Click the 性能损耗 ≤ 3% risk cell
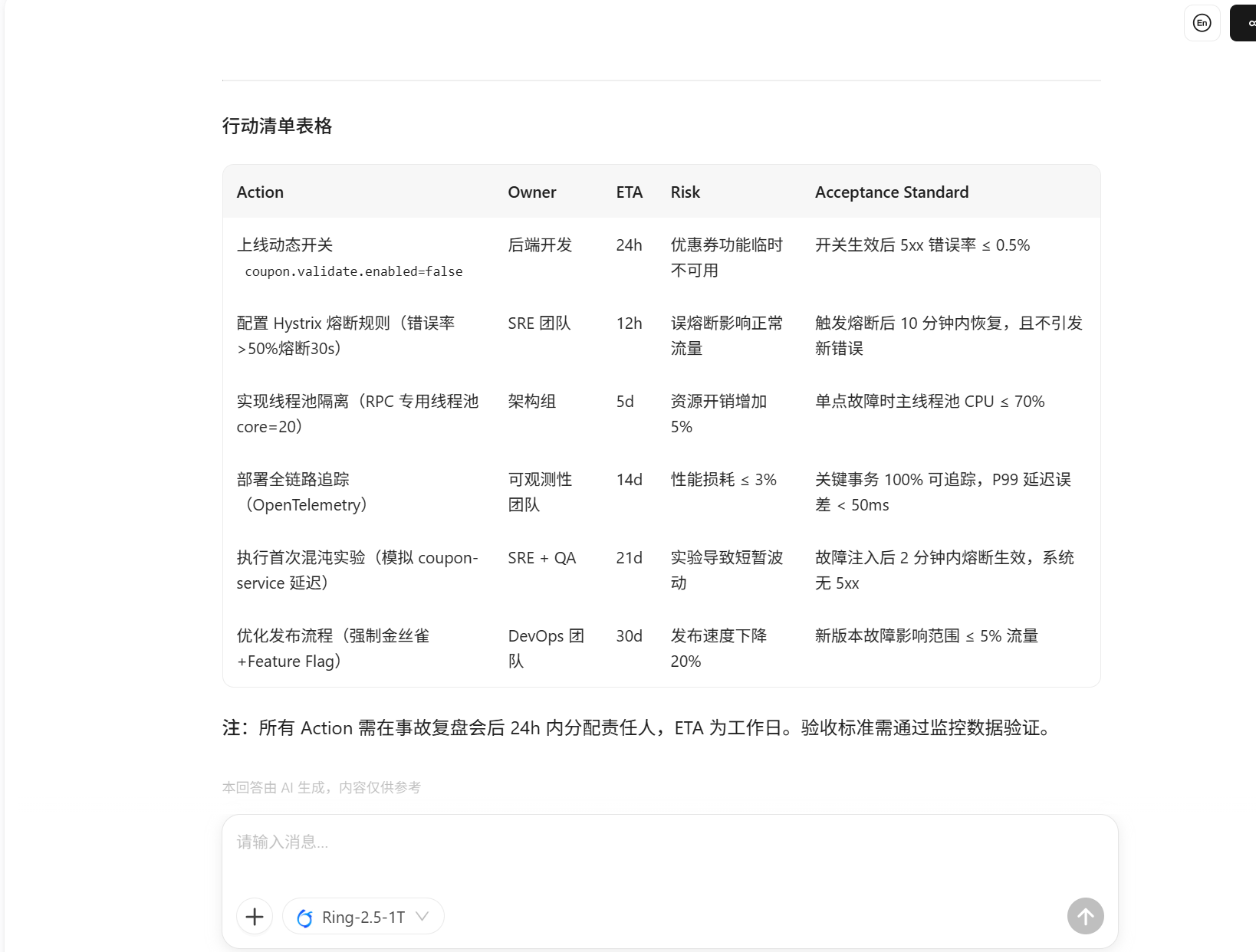The height and width of the screenshot is (952, 1256). click(x=723, y=480)
